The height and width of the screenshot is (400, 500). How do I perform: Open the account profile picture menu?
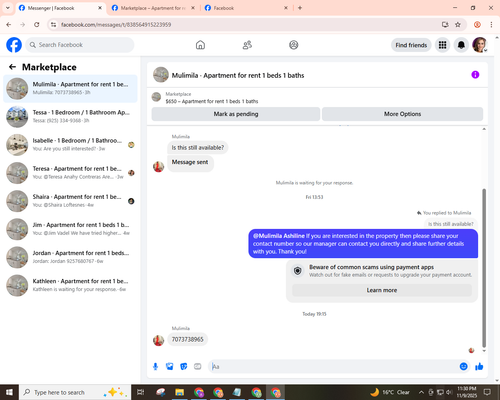pos(480,45)
